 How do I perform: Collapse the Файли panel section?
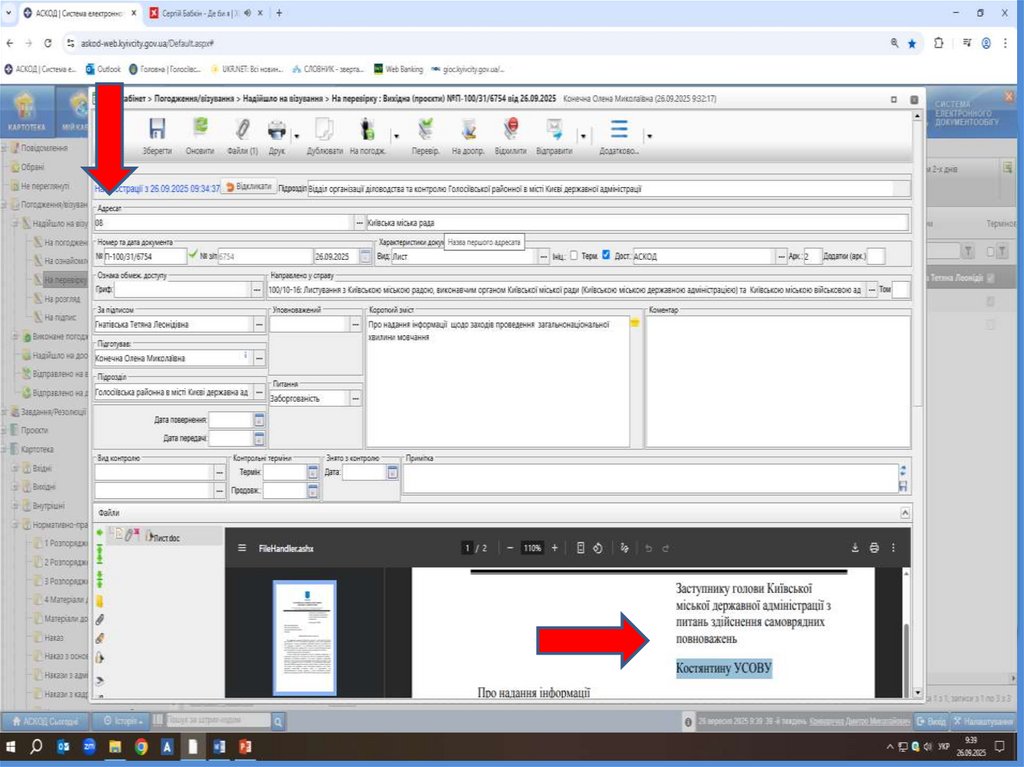click(x=905, y=512)
